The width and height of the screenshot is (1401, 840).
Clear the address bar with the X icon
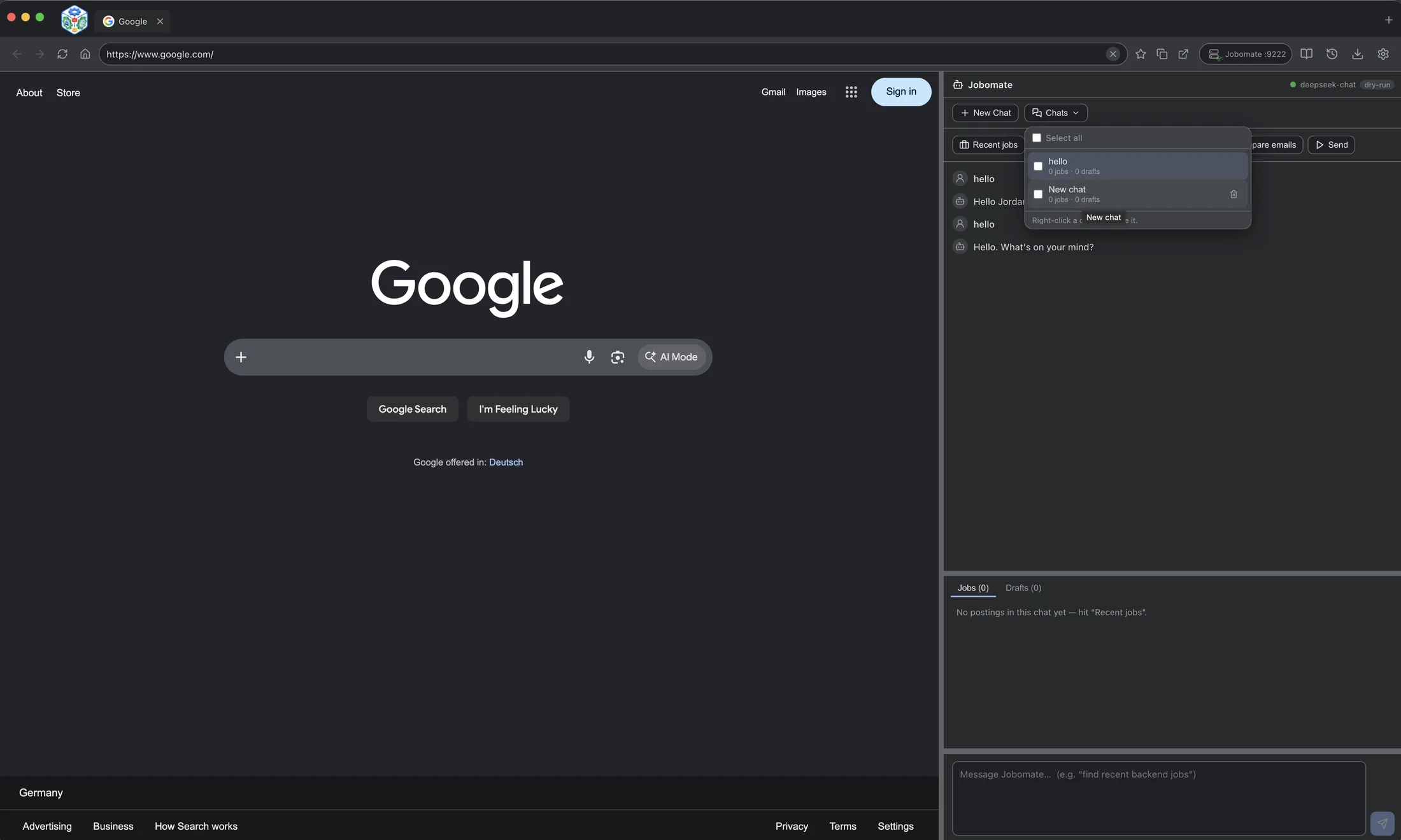point(1113,54)
